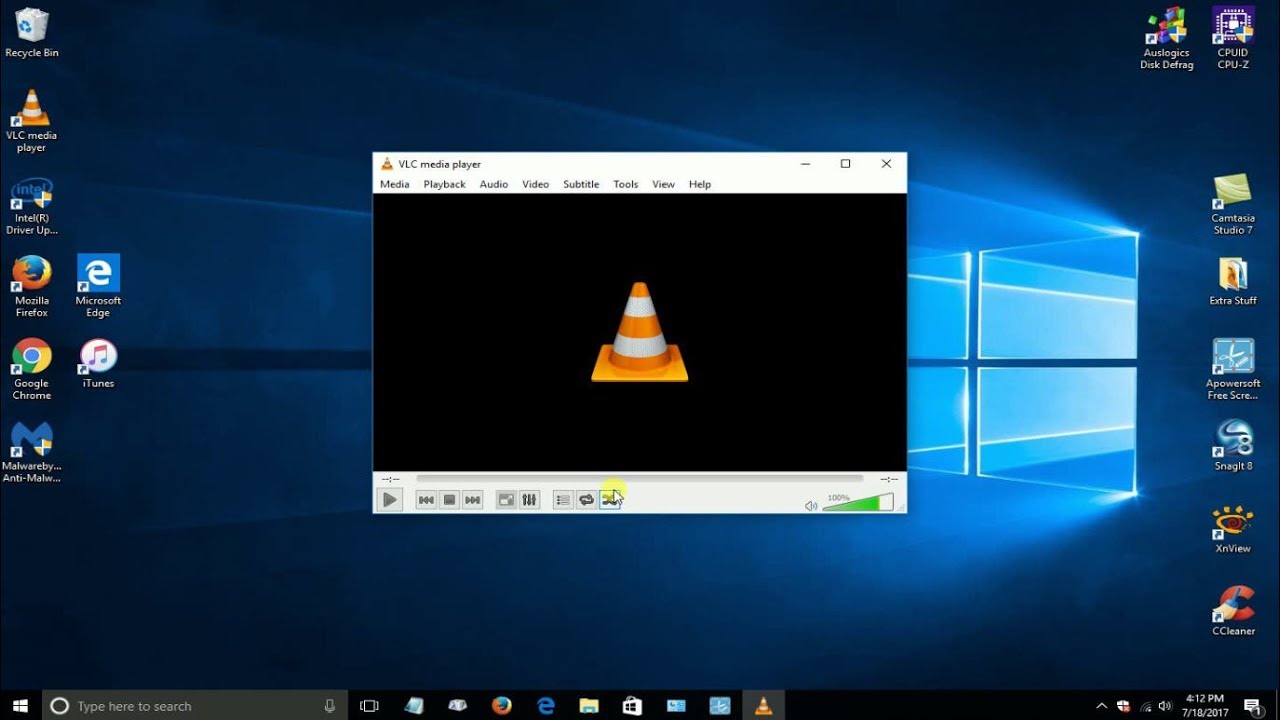Jump to the previous media item

point(426,499)
